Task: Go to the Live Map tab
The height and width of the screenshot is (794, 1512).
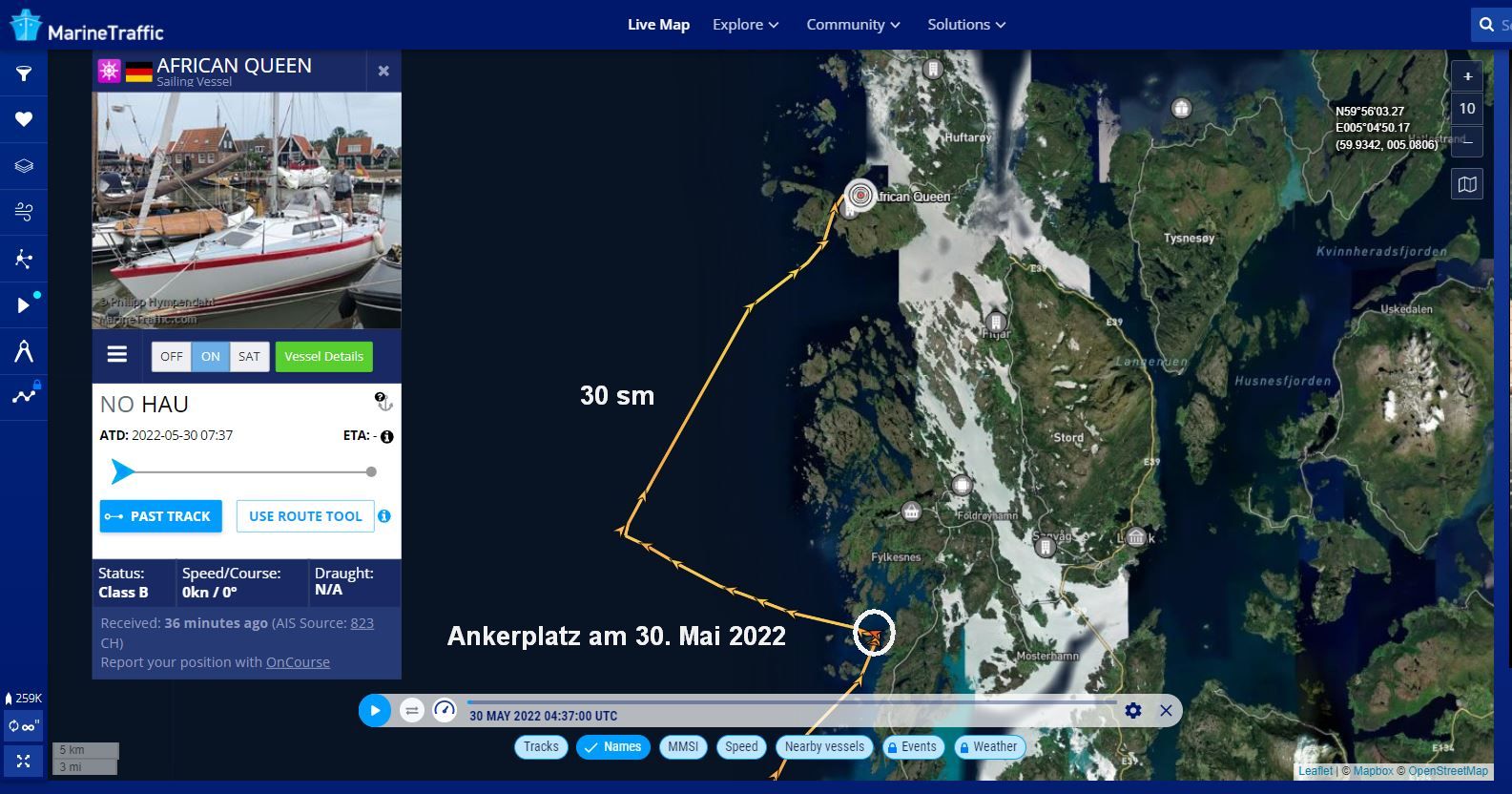Action: pyautogui.click(x=658, y=25)
